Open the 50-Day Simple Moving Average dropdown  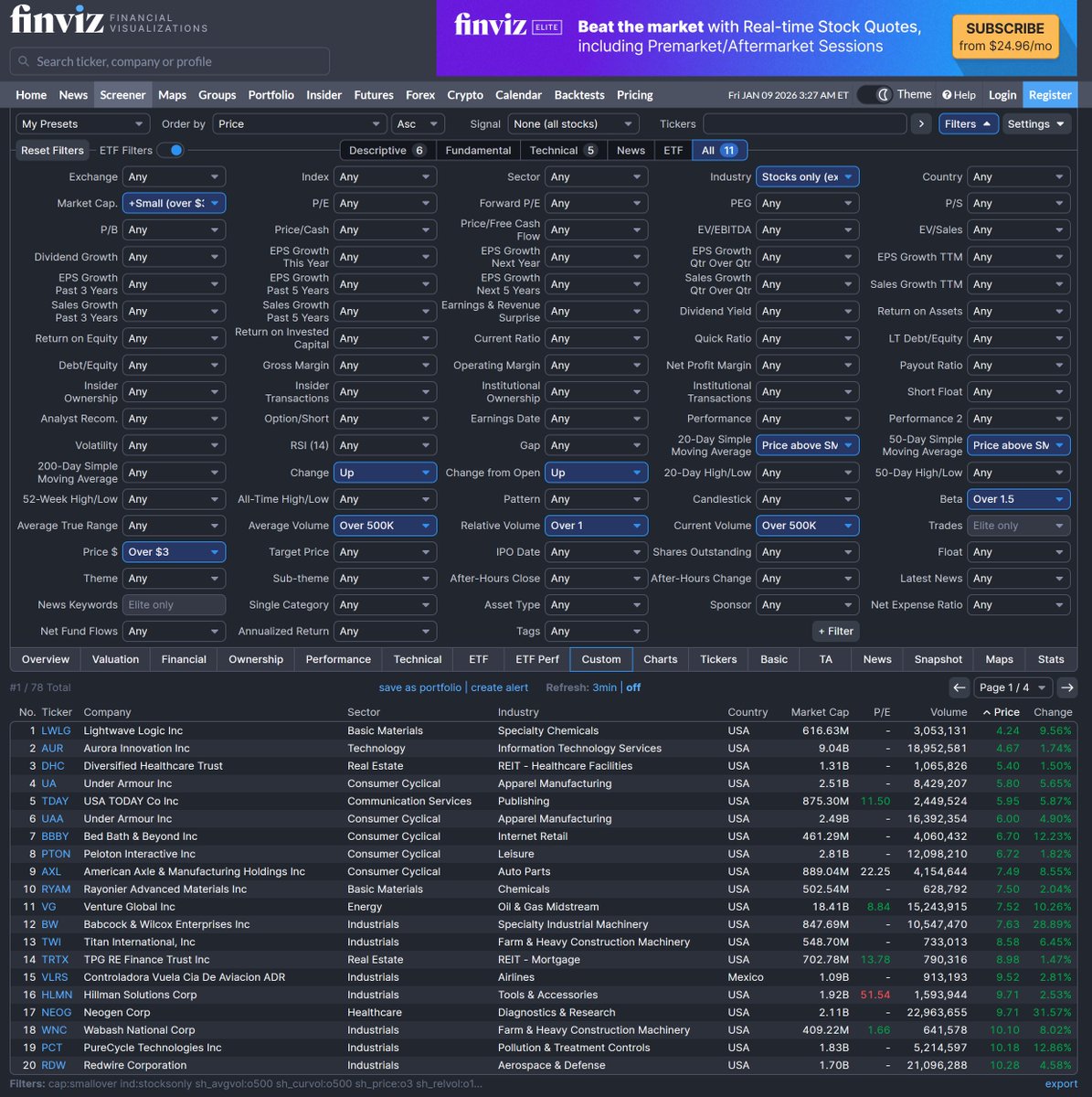point(1018,445)
